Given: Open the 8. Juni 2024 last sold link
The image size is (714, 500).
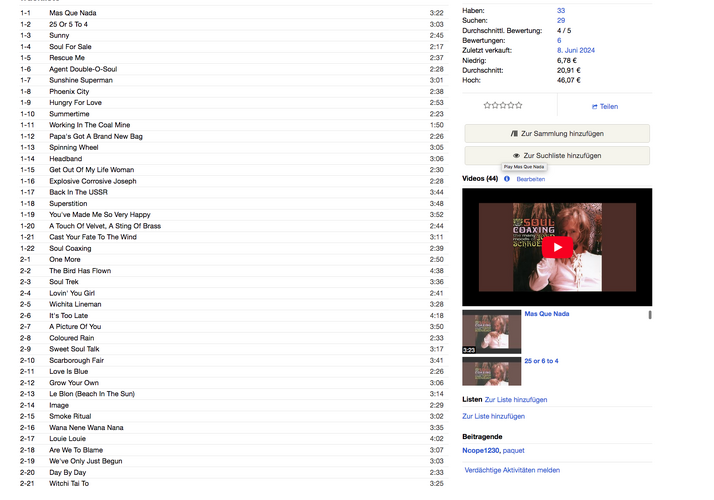Looking at the screenshot, I should coord(576,51).
